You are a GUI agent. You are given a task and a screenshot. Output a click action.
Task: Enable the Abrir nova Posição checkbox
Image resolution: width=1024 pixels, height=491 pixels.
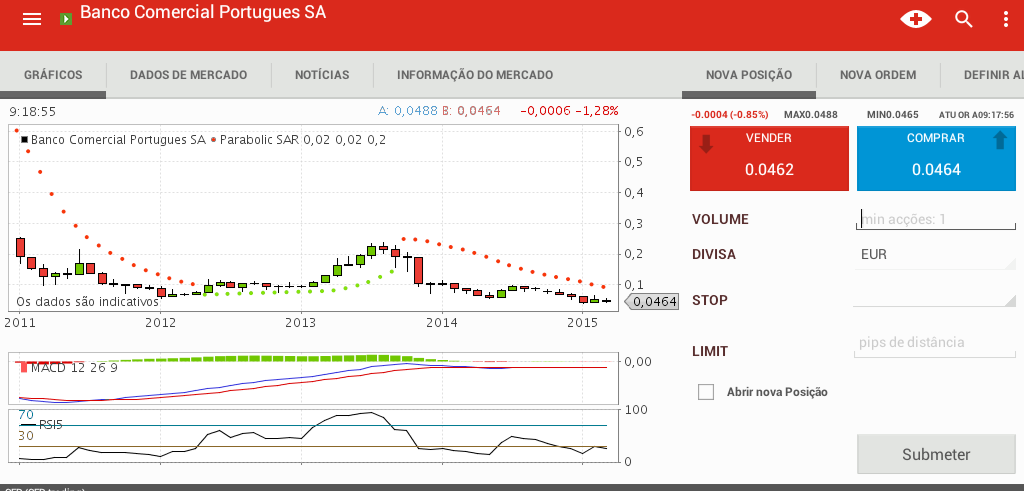[x=706, y=392]
